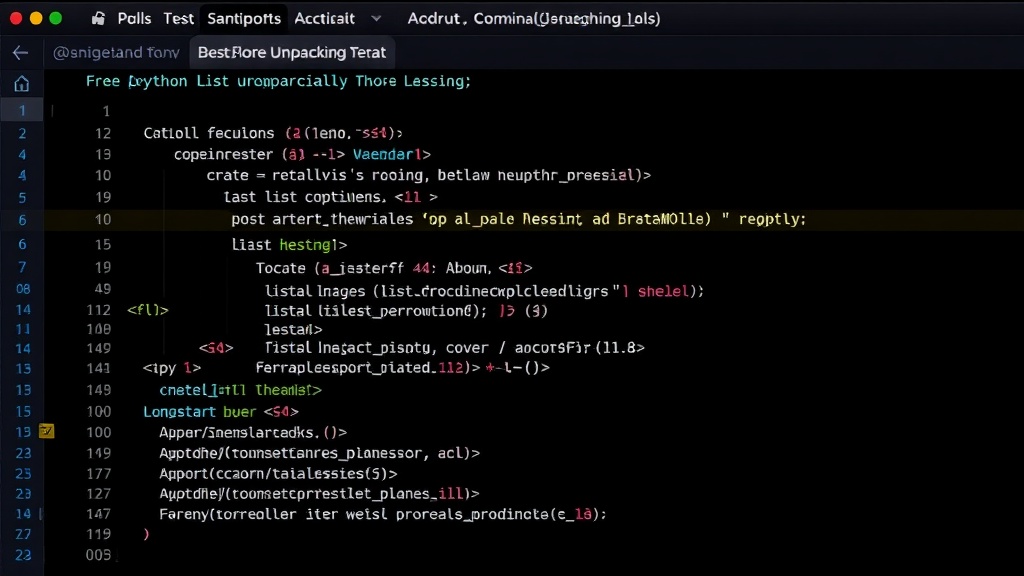
Task: Click the 'last list coptinens' line
Action: click(x=330, y=197)
